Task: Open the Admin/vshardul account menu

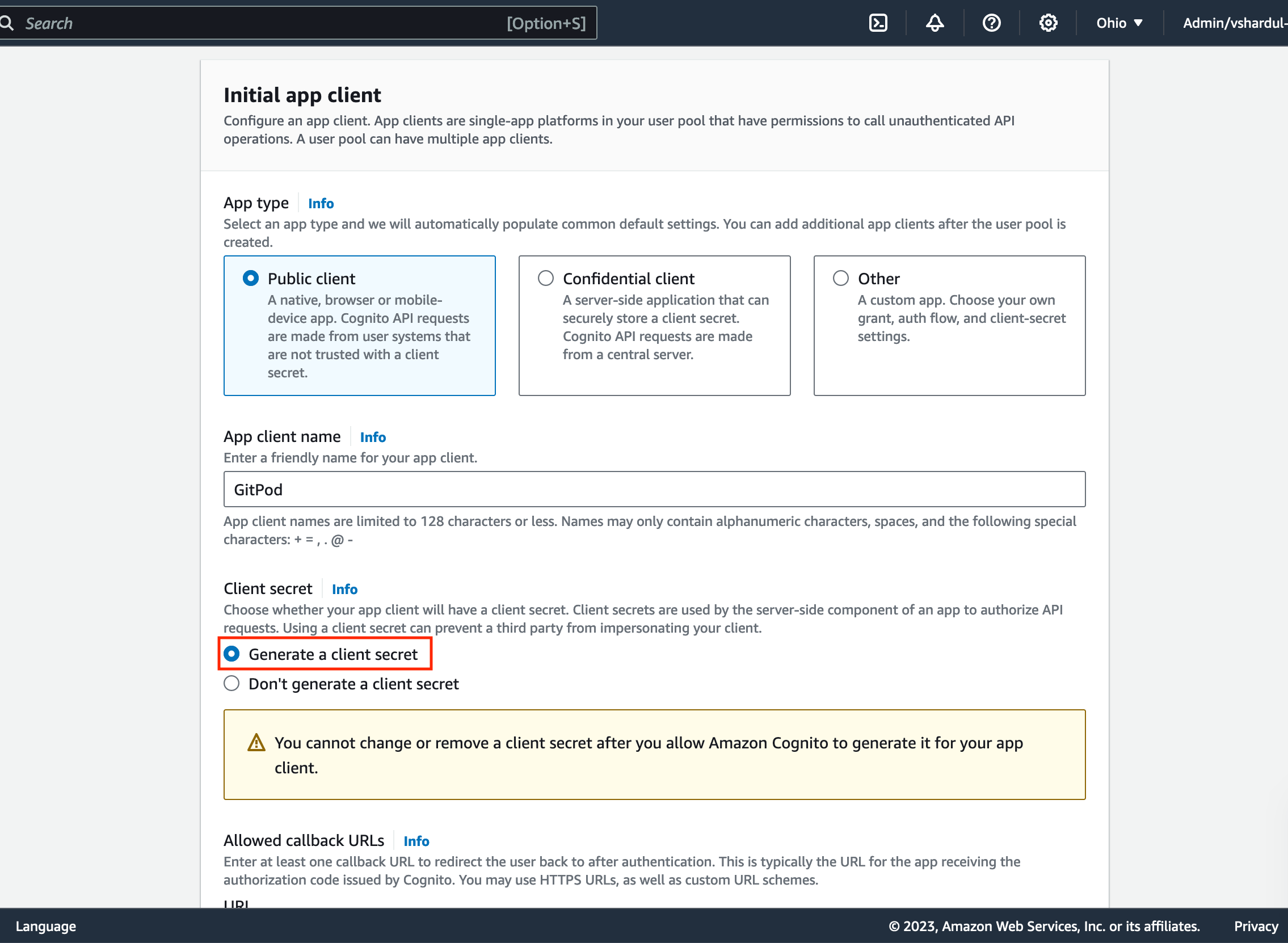Action: tap(1234, 23)
